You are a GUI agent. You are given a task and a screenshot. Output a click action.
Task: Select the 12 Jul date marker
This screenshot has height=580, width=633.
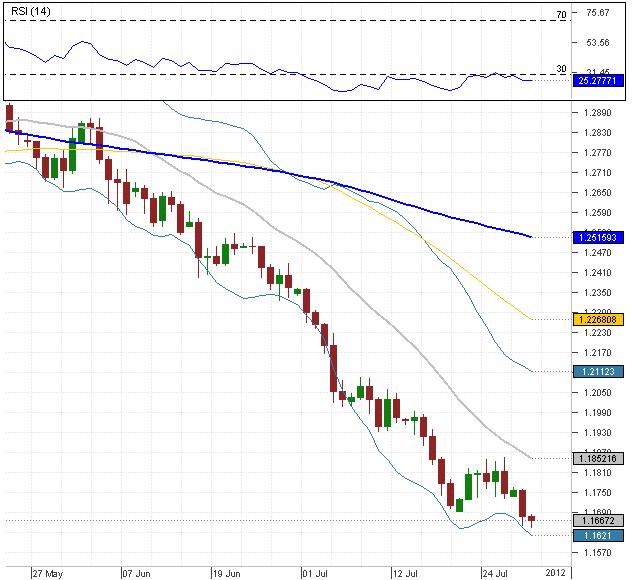tap(407, 573)
